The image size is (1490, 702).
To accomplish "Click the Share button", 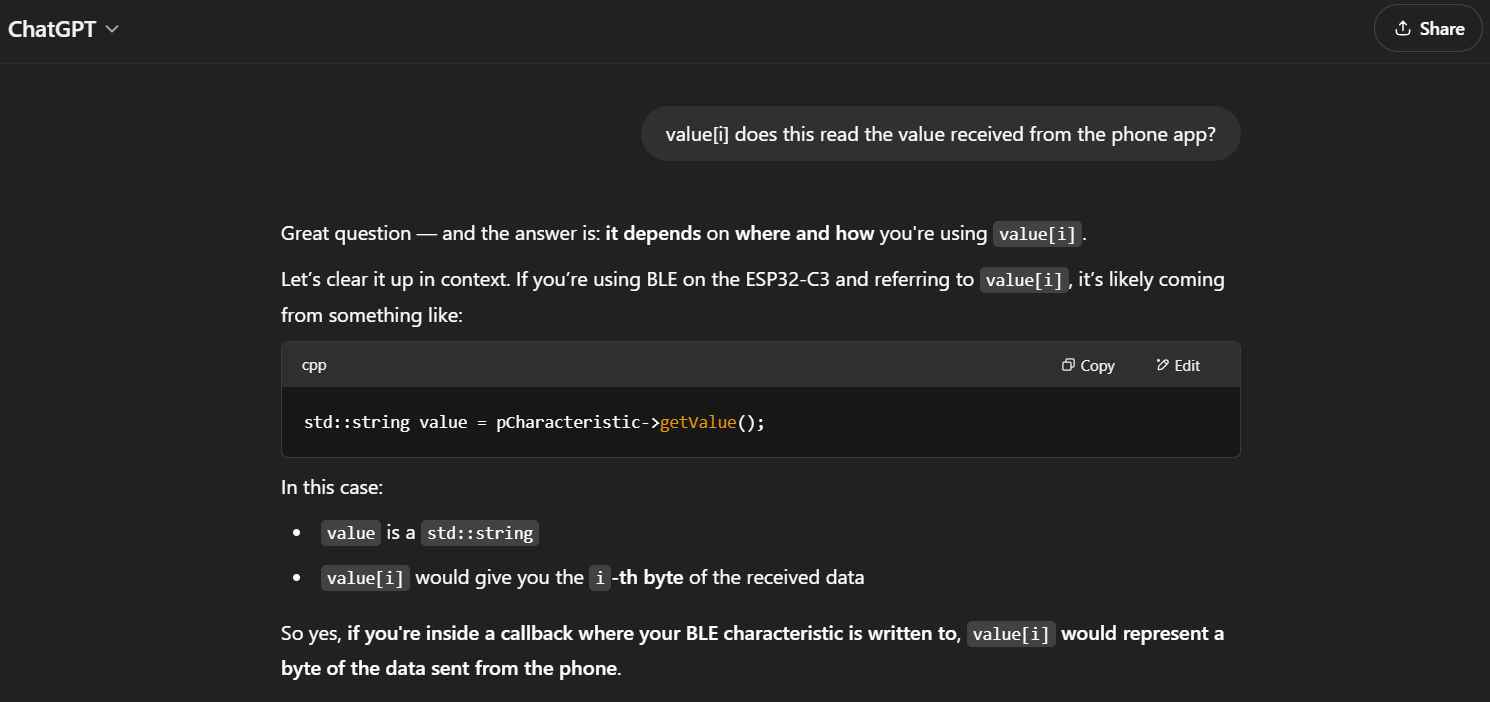I will tap(1428, 28).
